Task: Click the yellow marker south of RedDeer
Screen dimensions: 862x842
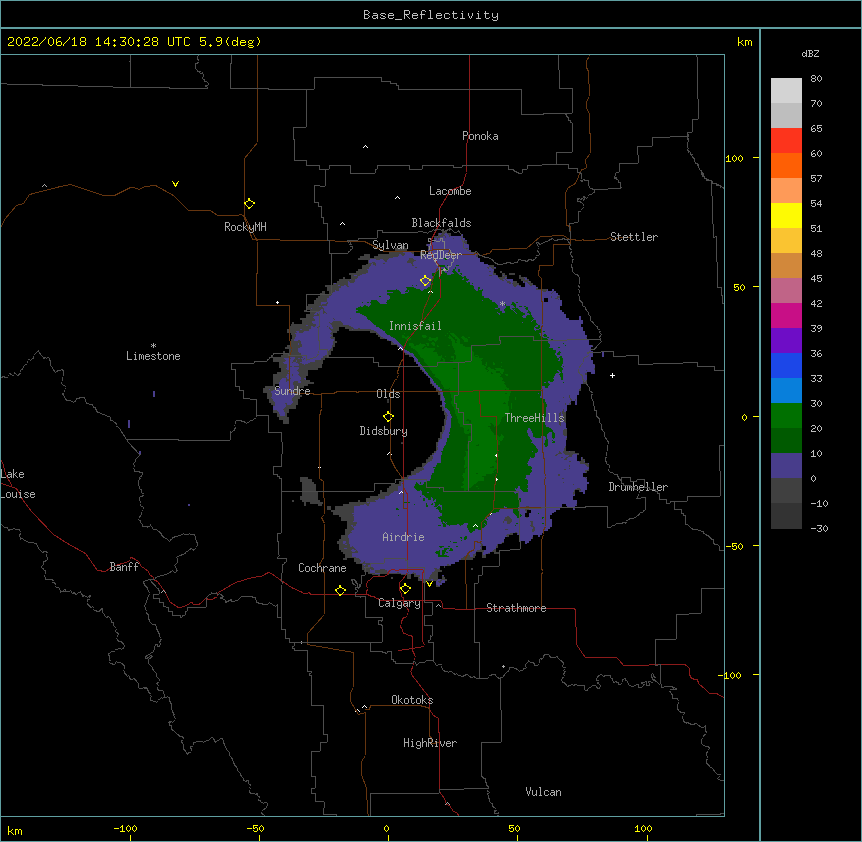Action: [x=426, y=281]
